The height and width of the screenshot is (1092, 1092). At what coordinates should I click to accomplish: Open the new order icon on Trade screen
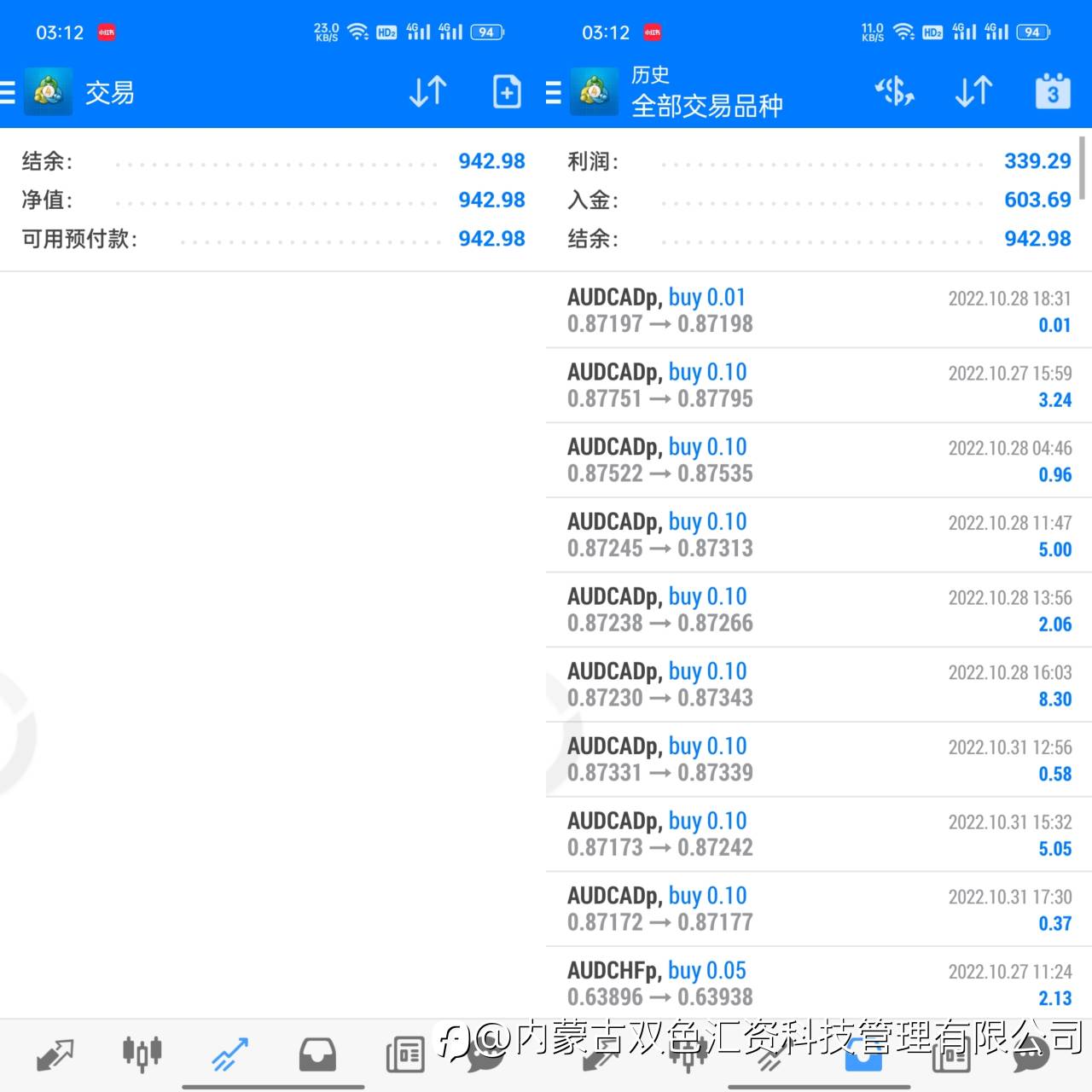507,91
